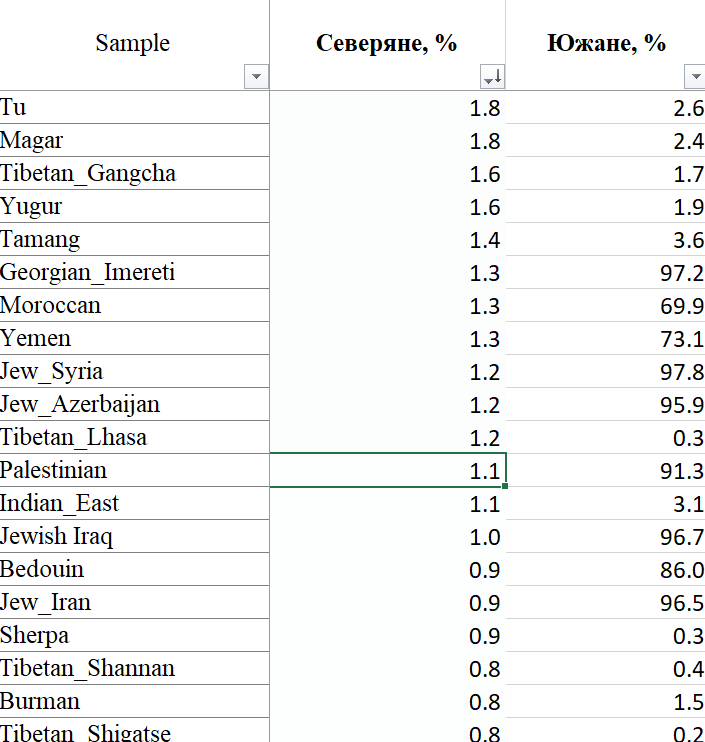Select the Indian_East cell
Image resolution: width=705 pixels, height=742 pixels.
134,503
